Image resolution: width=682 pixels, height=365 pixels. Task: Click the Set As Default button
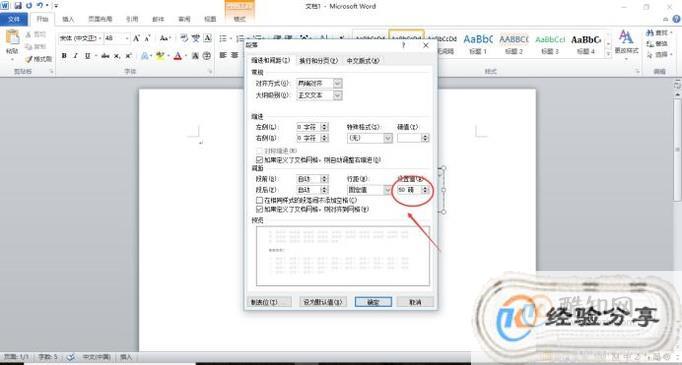[323, 301]
